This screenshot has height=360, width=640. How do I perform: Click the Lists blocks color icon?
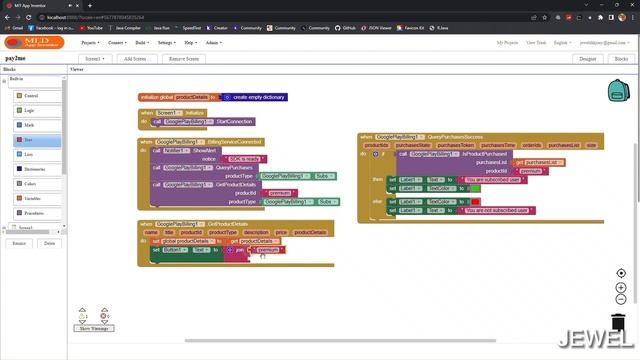pos(19,154)
